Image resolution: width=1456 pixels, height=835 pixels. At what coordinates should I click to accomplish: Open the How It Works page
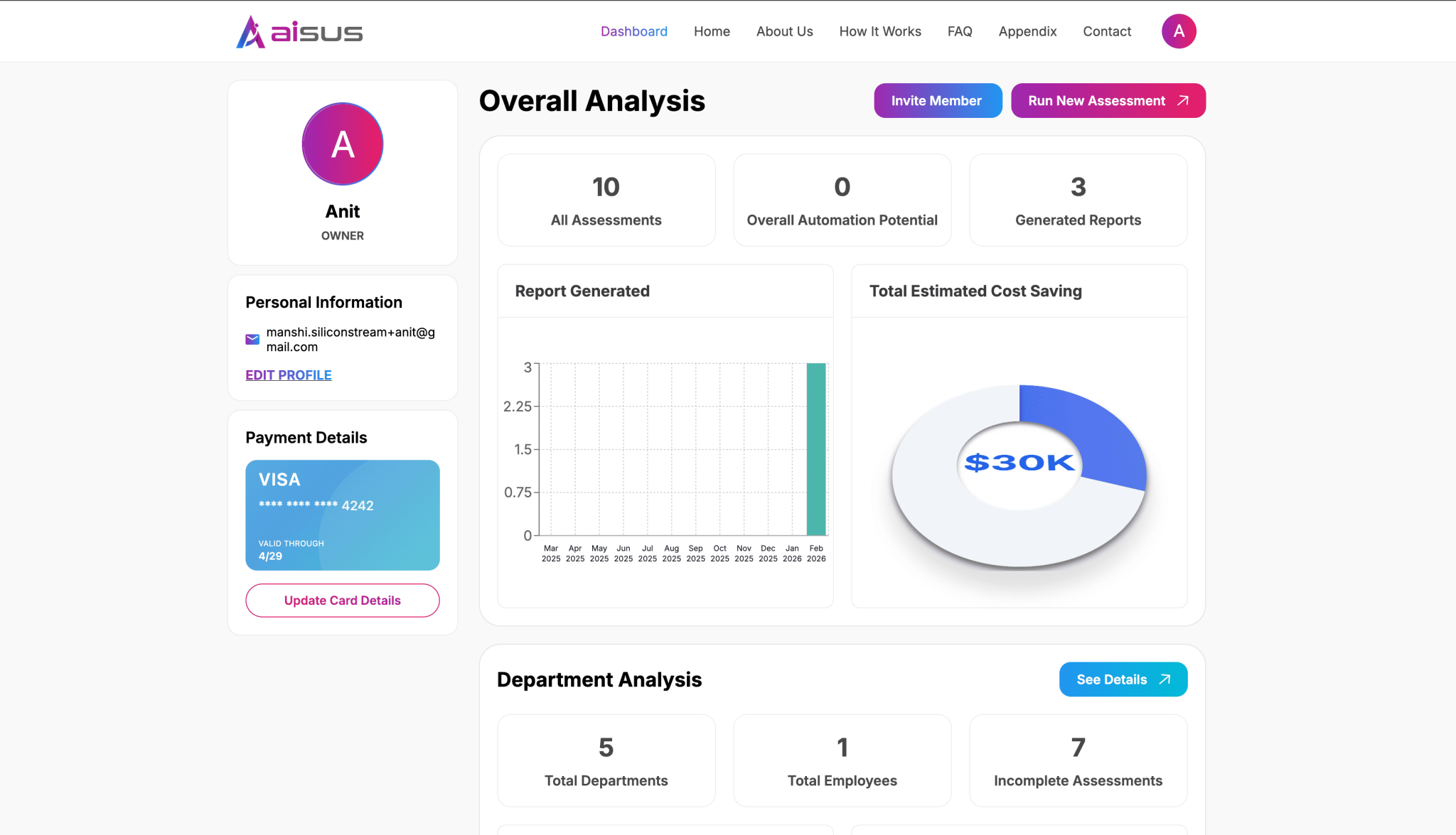coord(880,31)
